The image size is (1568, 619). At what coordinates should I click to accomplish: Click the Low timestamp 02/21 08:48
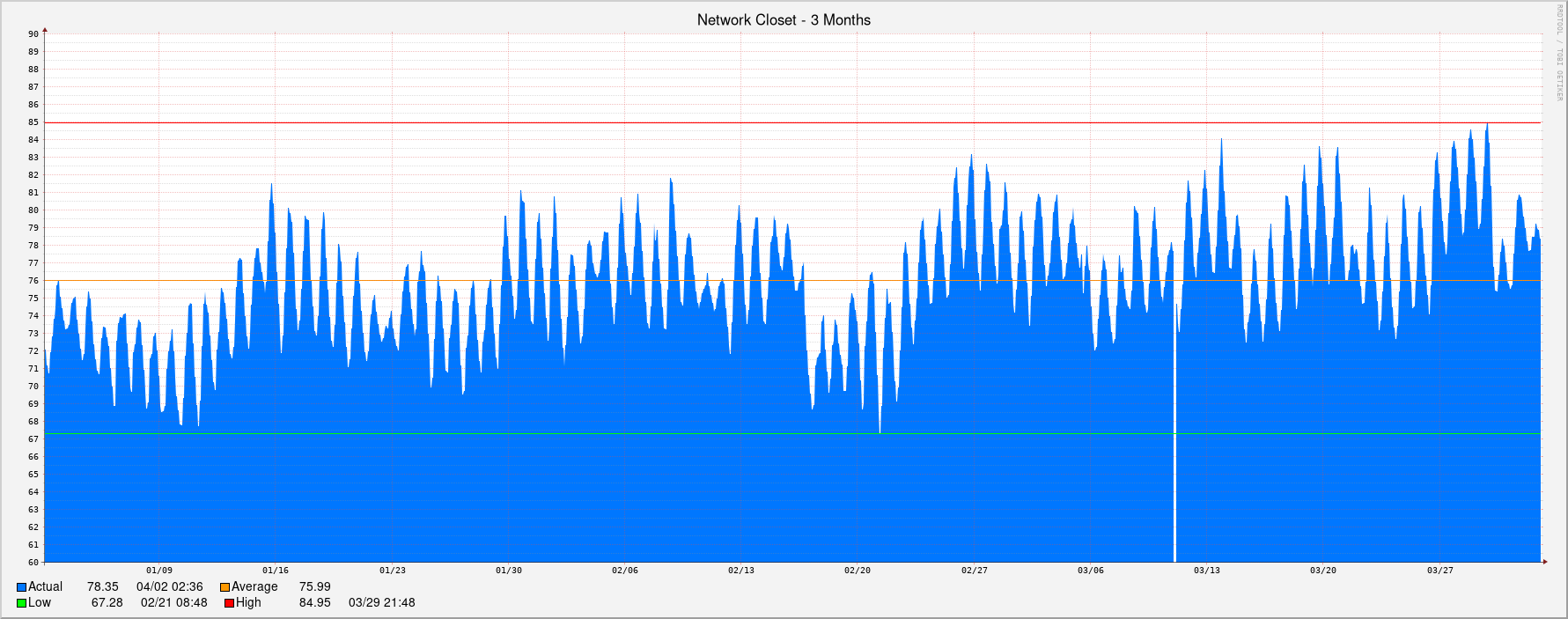coord(173,603)
